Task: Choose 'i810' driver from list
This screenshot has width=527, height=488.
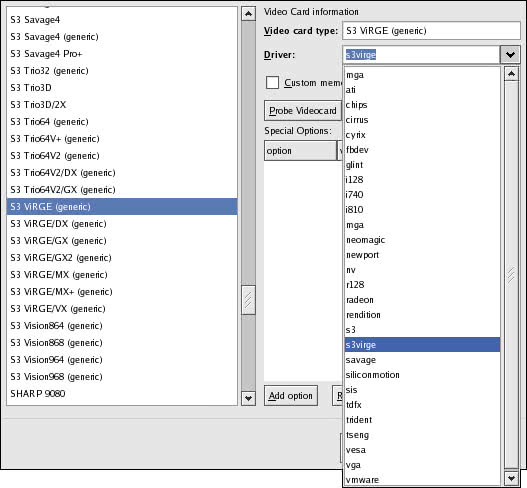Action: (422, 210)
